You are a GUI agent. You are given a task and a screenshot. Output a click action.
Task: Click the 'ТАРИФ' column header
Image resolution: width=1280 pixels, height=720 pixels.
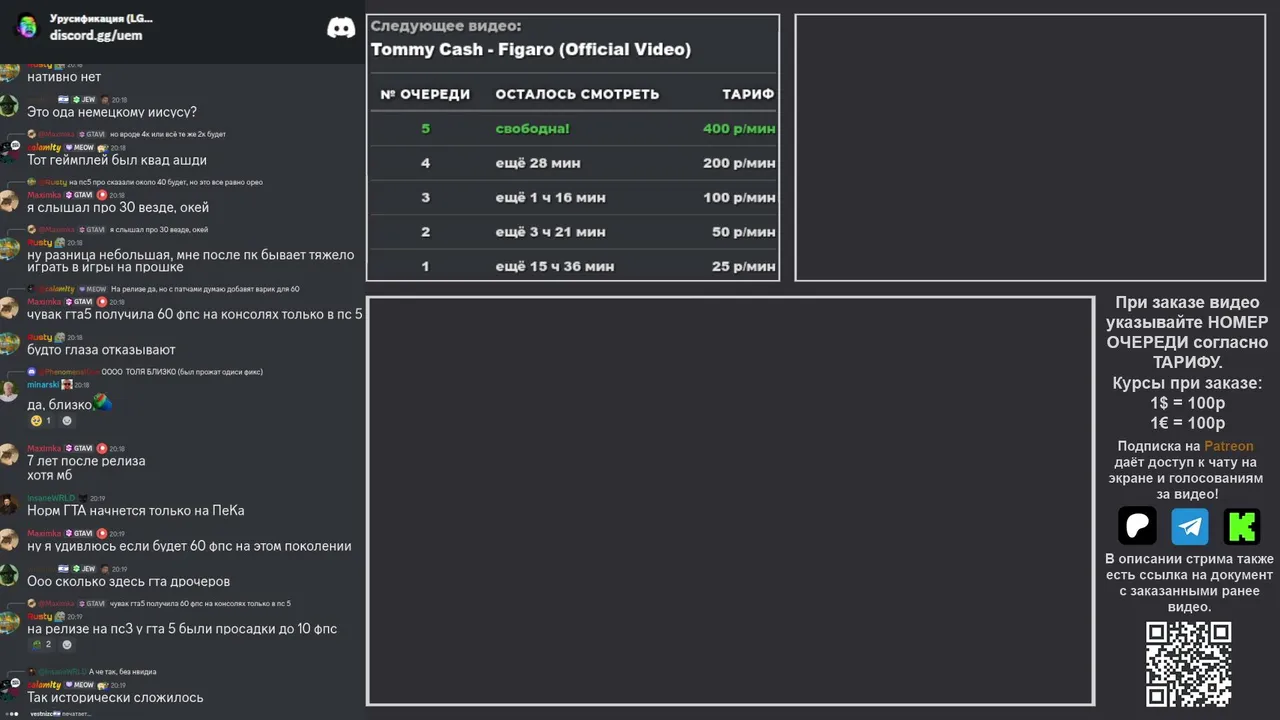click(748, 94)
